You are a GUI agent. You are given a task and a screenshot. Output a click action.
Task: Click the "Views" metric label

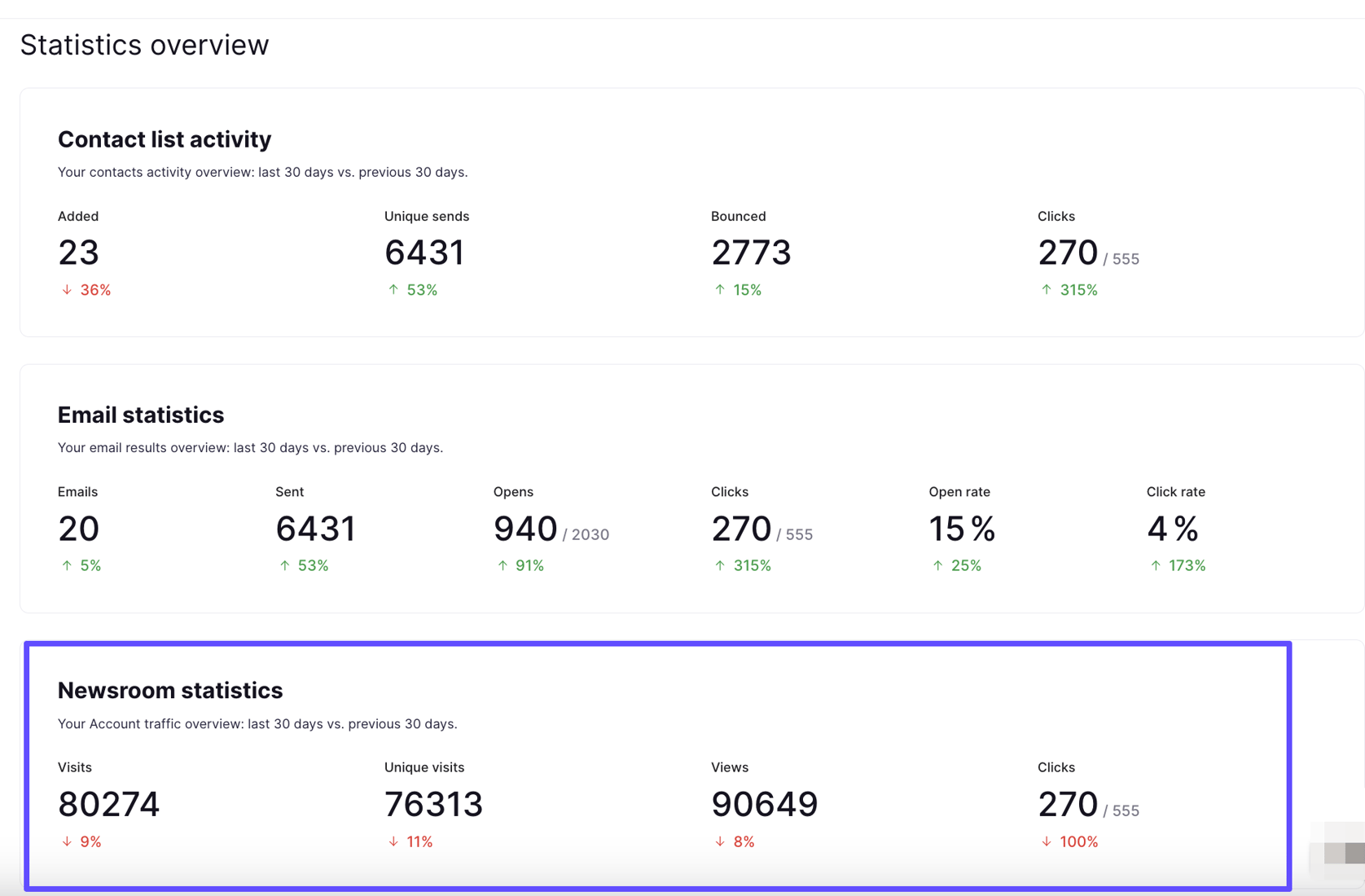pyautogui.click(x=730, y=767)
